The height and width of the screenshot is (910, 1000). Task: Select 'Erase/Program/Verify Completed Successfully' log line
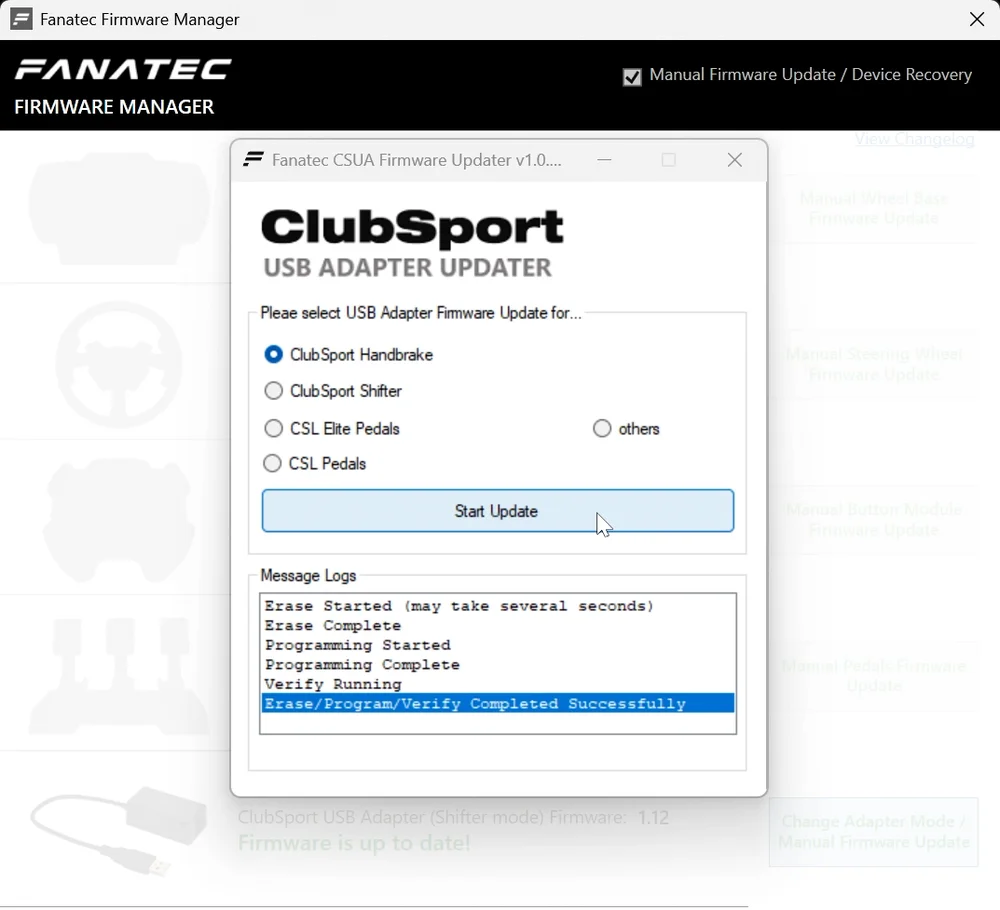pyautogui.click(x=497, y=703)
